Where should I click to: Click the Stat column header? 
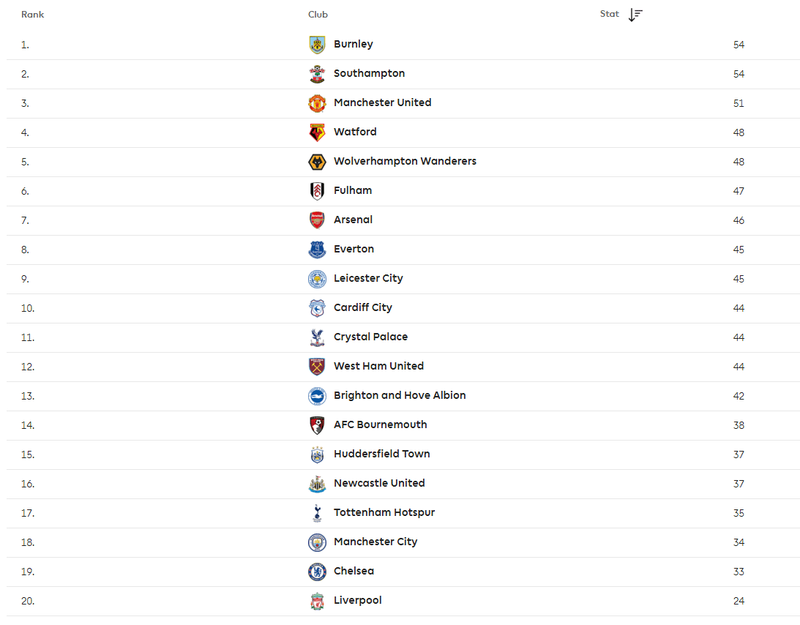click(609, 14)
